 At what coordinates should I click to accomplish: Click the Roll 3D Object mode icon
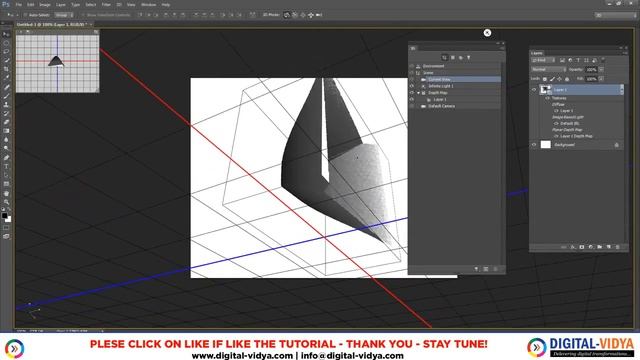point(295,15)
